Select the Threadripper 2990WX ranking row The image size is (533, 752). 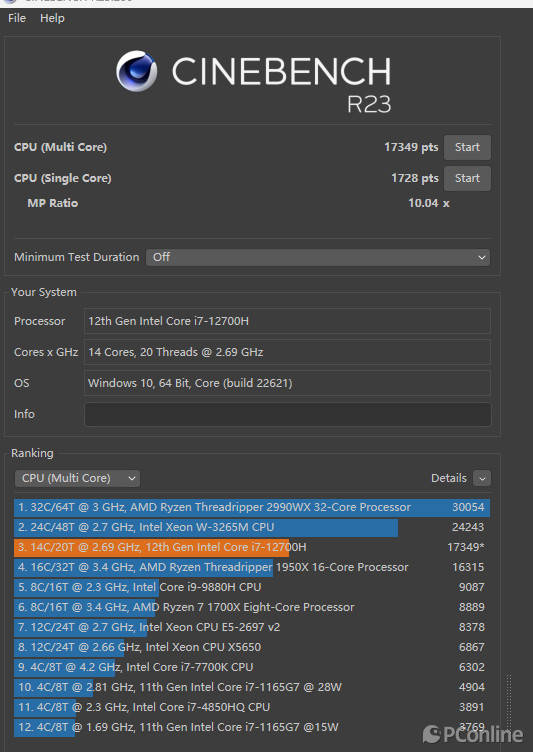pos(252,507)
